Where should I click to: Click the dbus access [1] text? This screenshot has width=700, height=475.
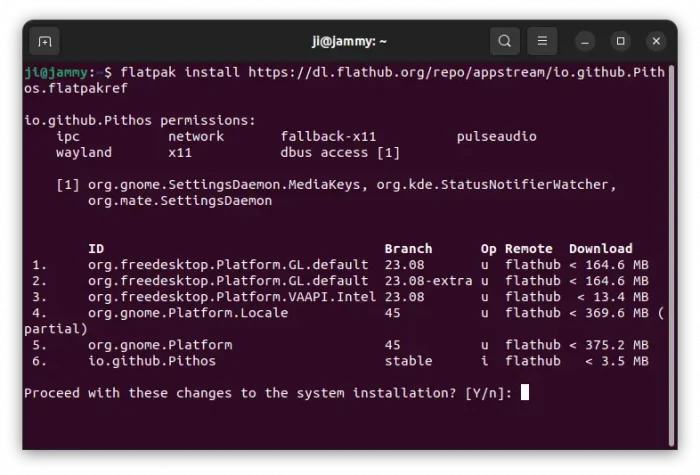click(x=340, y=152)
